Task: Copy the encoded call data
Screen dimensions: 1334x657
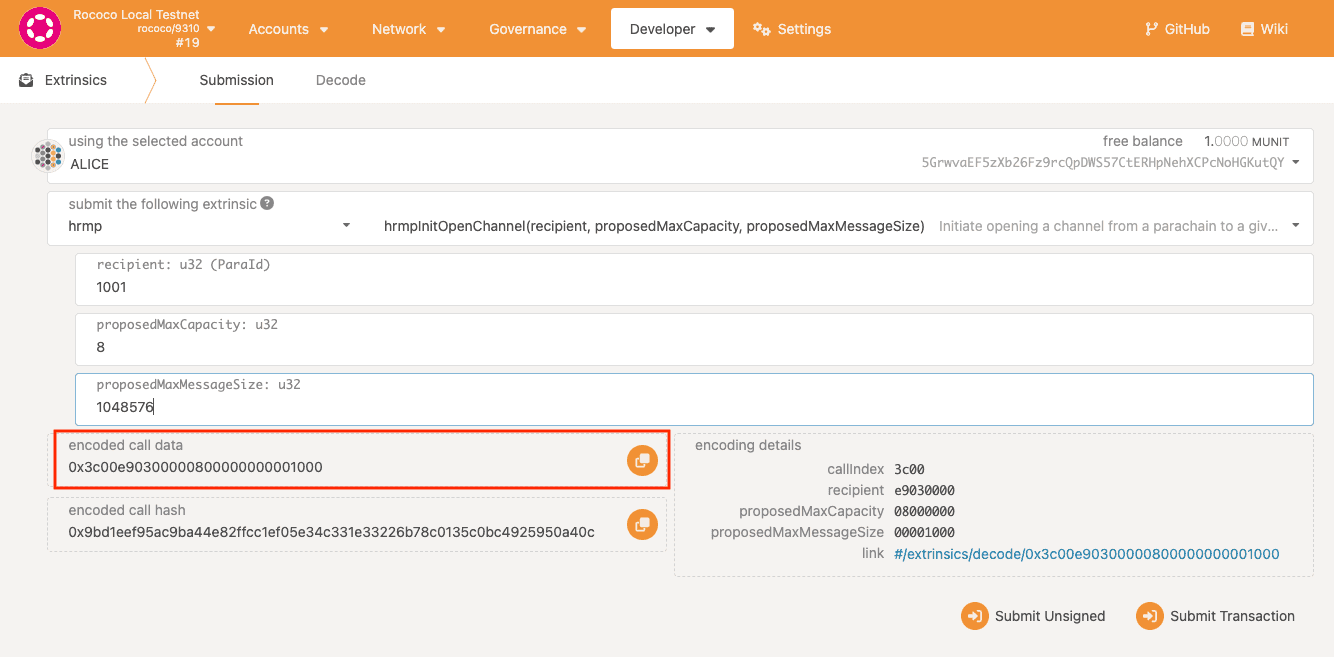Action: coord(643,460)
